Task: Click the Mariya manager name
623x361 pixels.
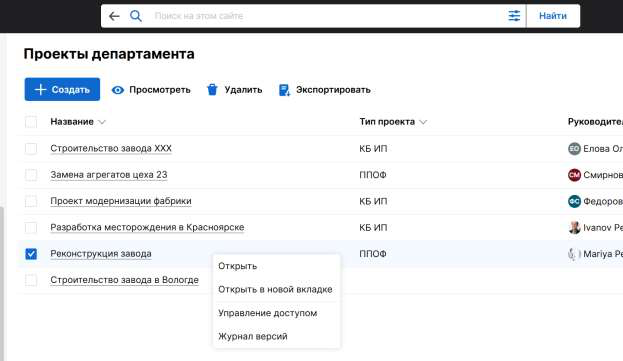Action: (603, 254)
